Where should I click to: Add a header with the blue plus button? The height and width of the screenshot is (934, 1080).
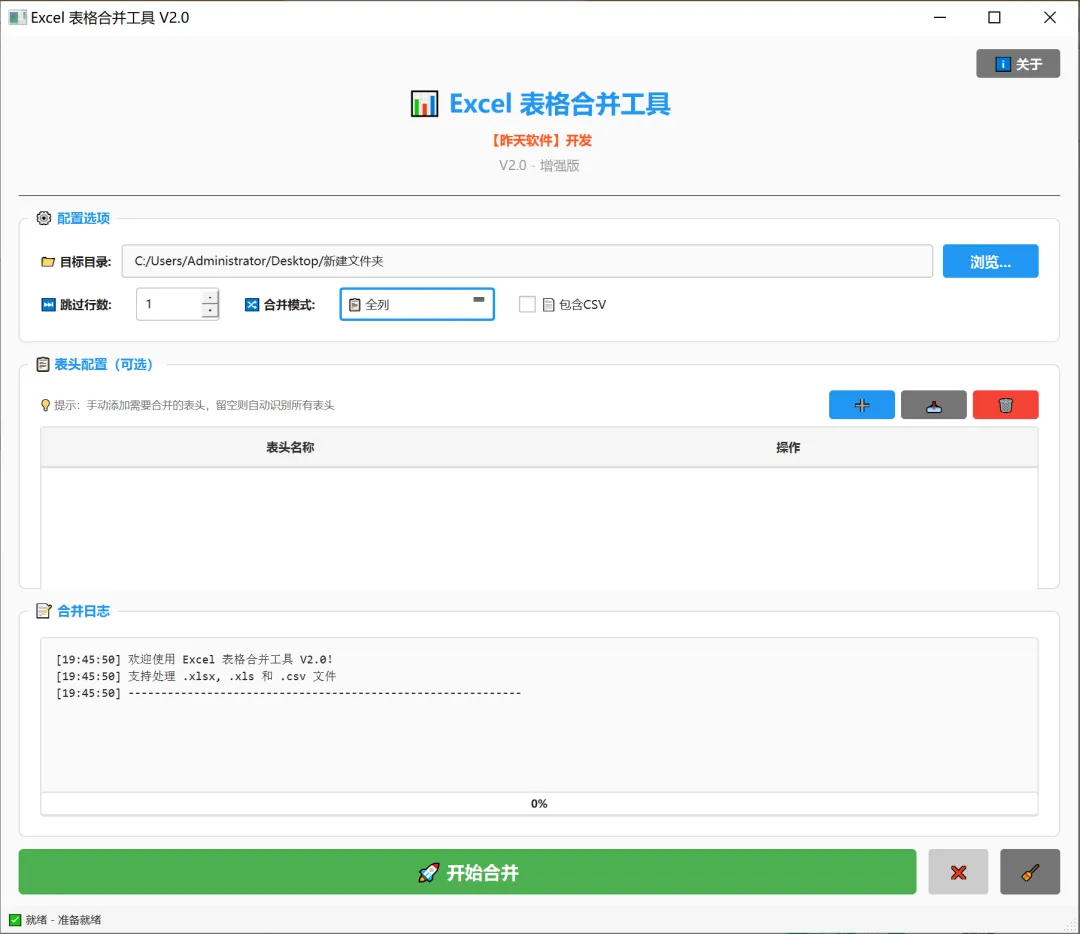click(x=861, y=405)
